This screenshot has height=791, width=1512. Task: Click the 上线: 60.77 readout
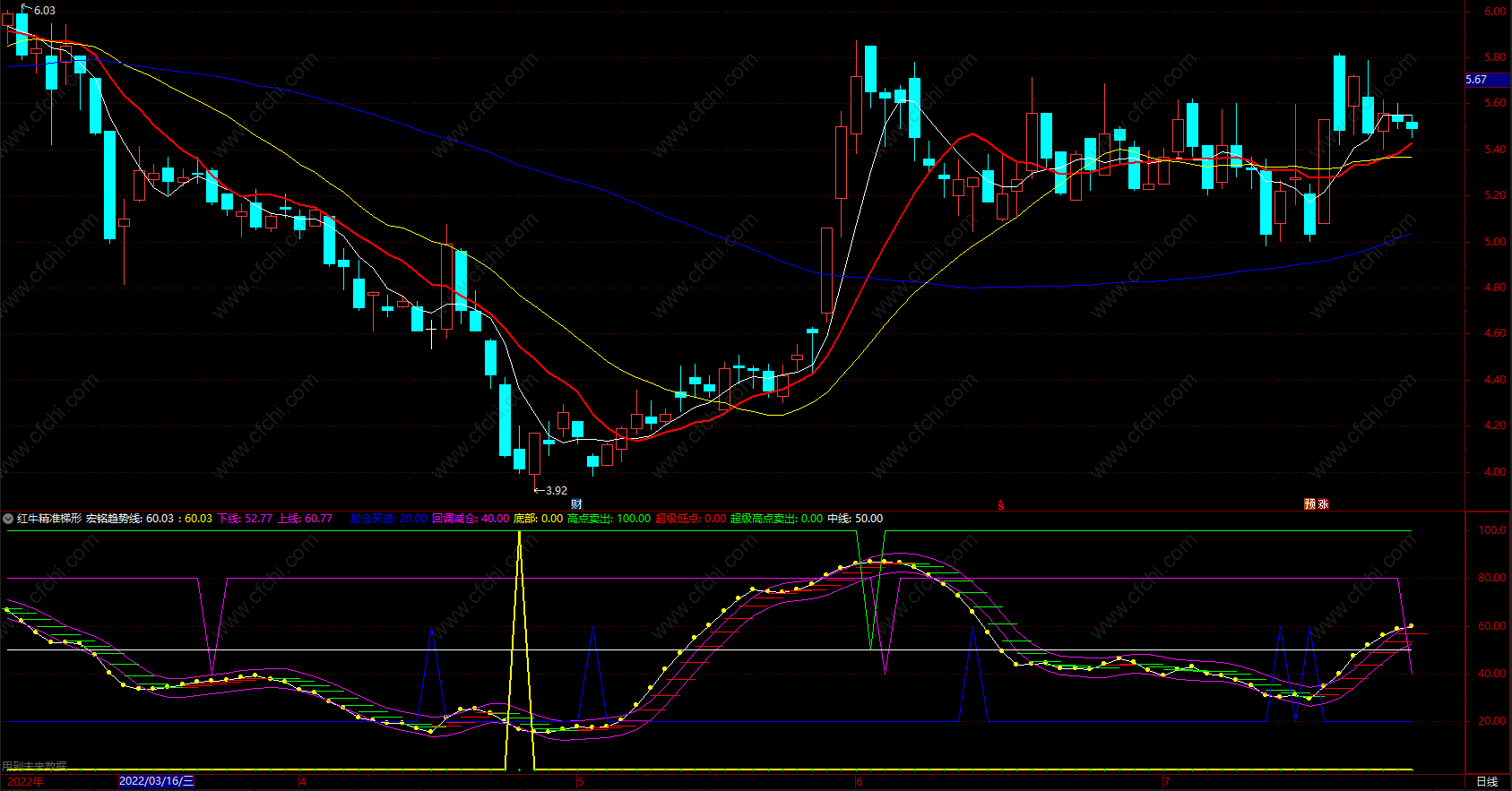pyautogui.click(x=305, y=519)
